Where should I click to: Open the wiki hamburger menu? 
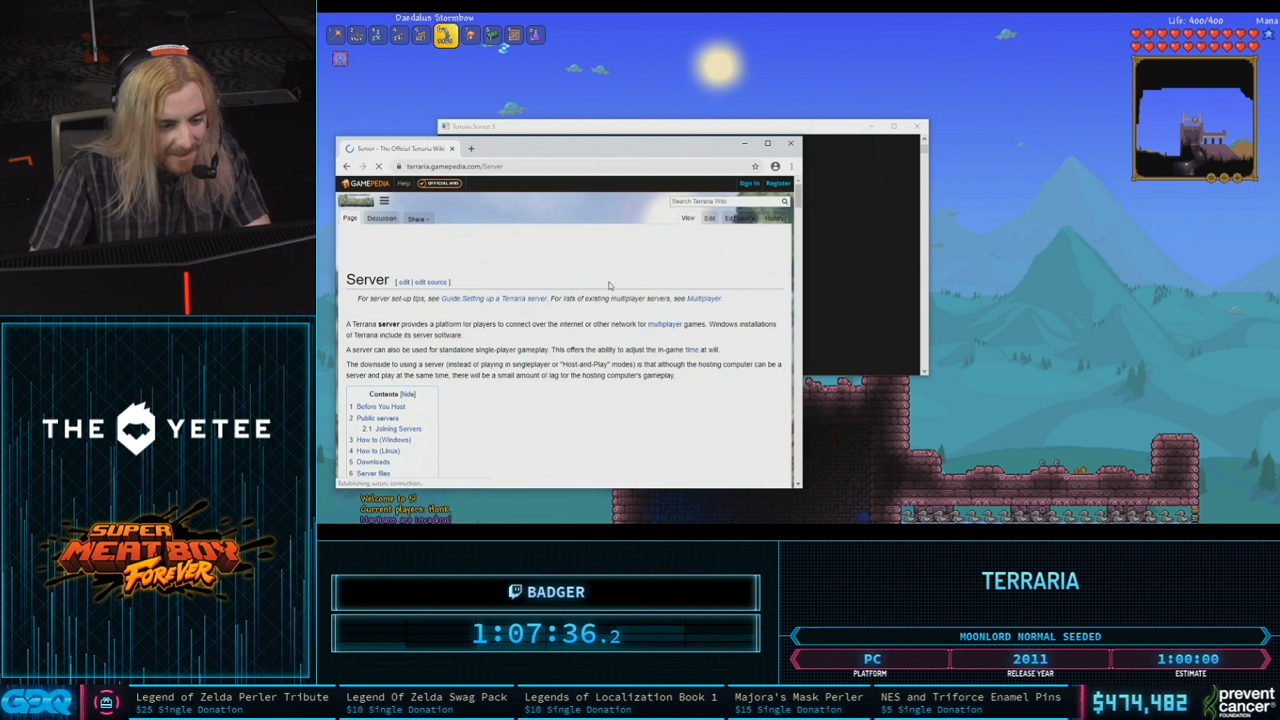pos(384,201)
